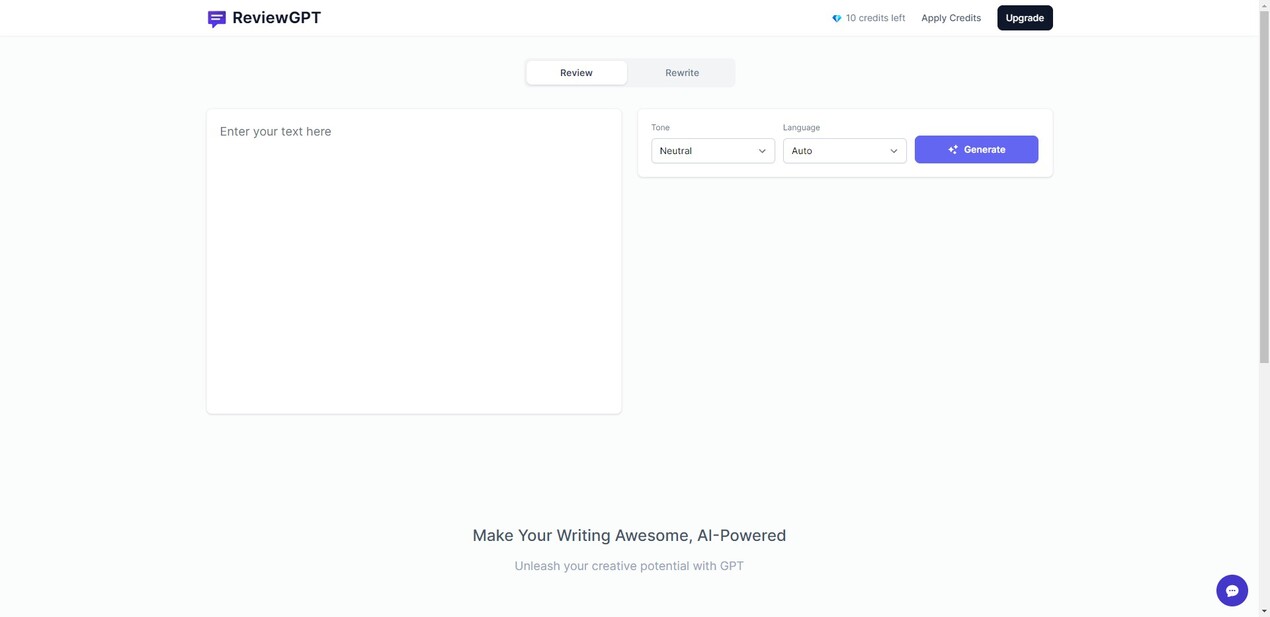Open the chat support bubble
The width and height of the screenshot is (1270, 617).
(1232, 590)
